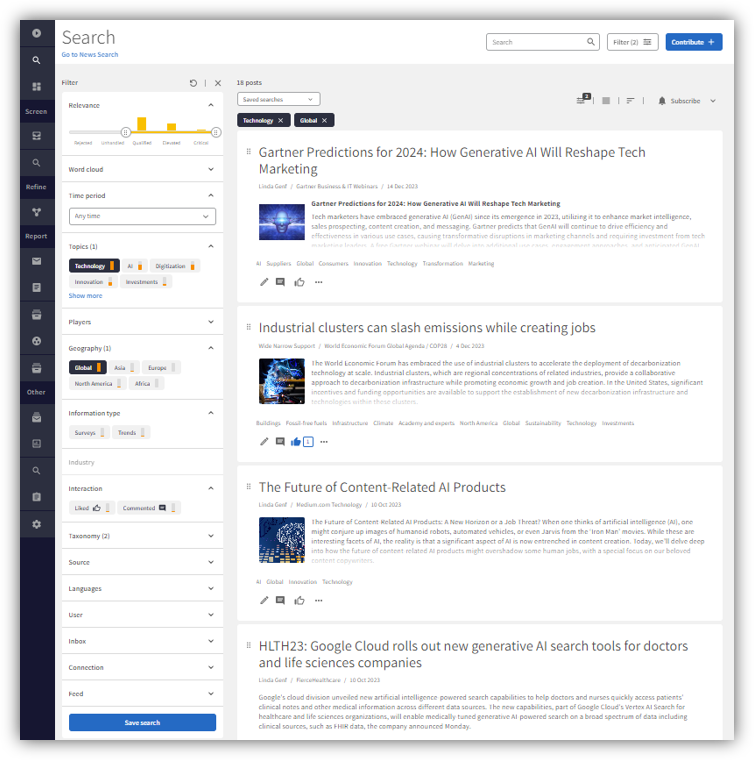Viewport: 754px width, 760px height.
Task: Toggle the Digitization topic filter
Action: click(x=174, y=266)
